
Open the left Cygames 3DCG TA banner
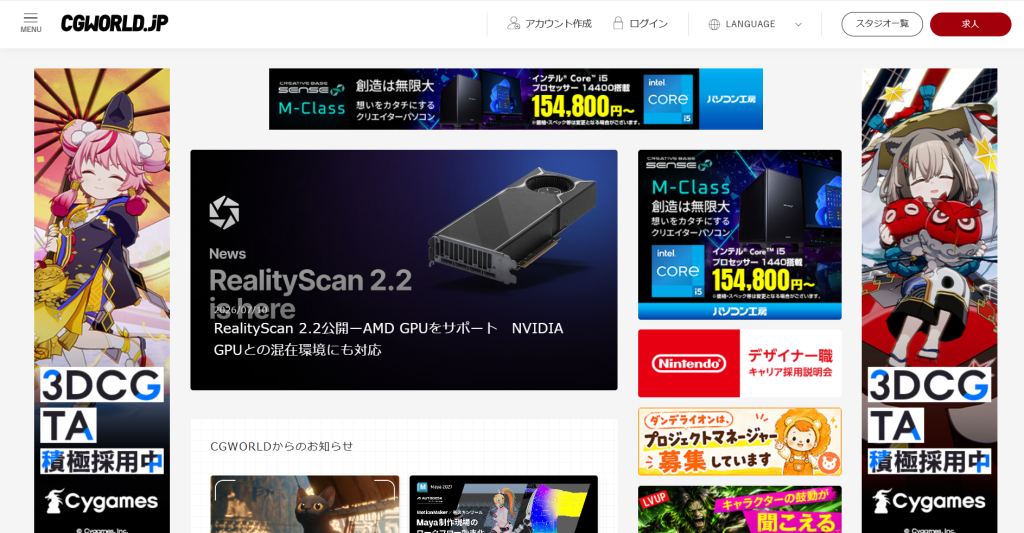(x=102, y=300)
